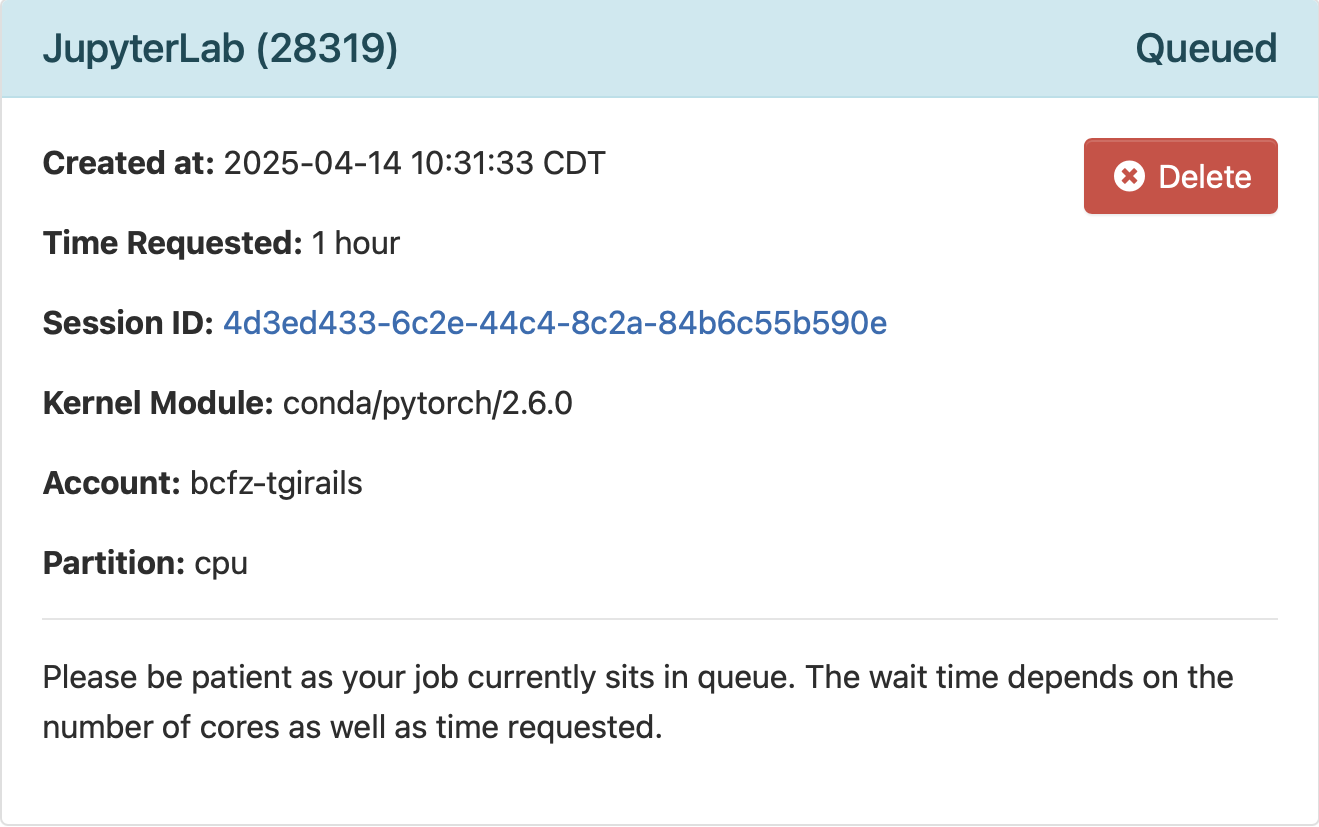Viewport: 1319px width, 827px height.
Task: Click the 1 hour value text
Action: [356, 243]
